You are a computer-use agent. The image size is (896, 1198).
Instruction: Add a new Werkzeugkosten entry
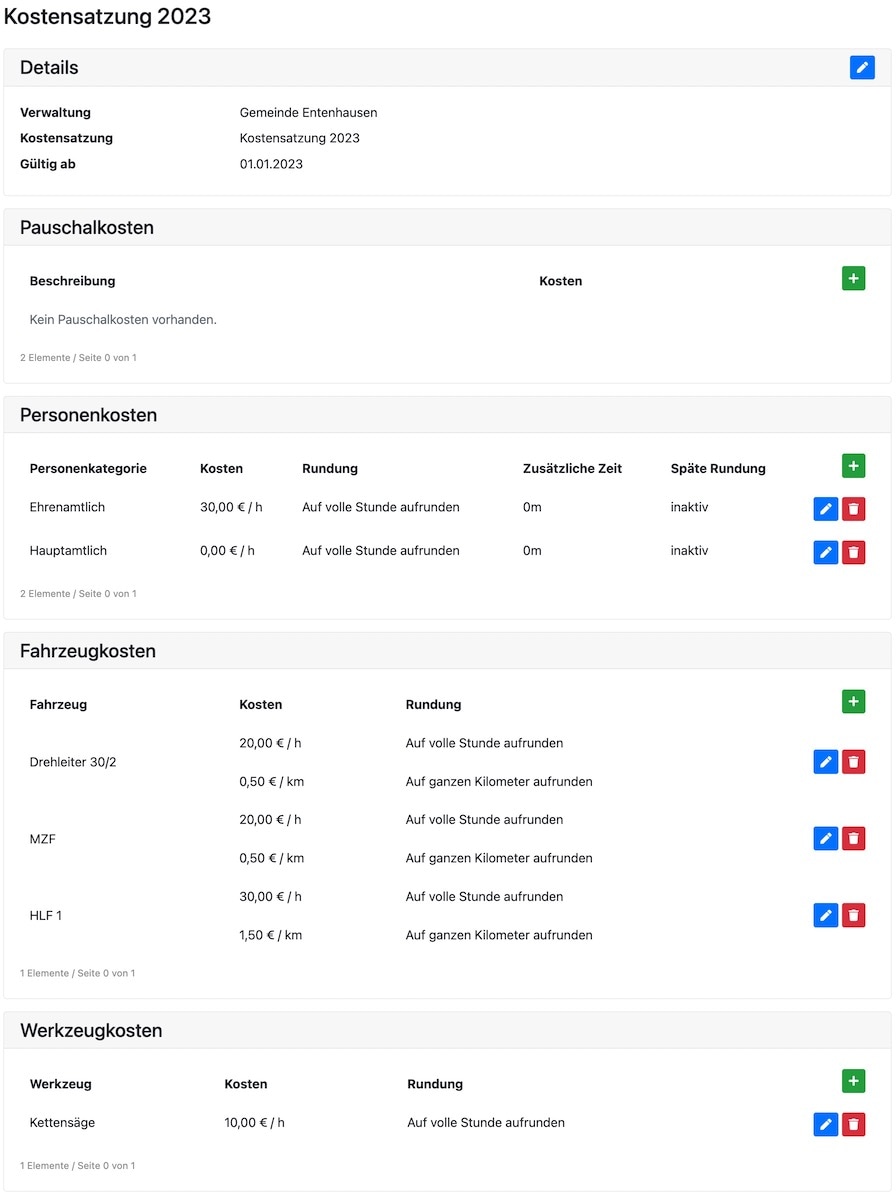pyautogui.click(x=853, y=1081)
